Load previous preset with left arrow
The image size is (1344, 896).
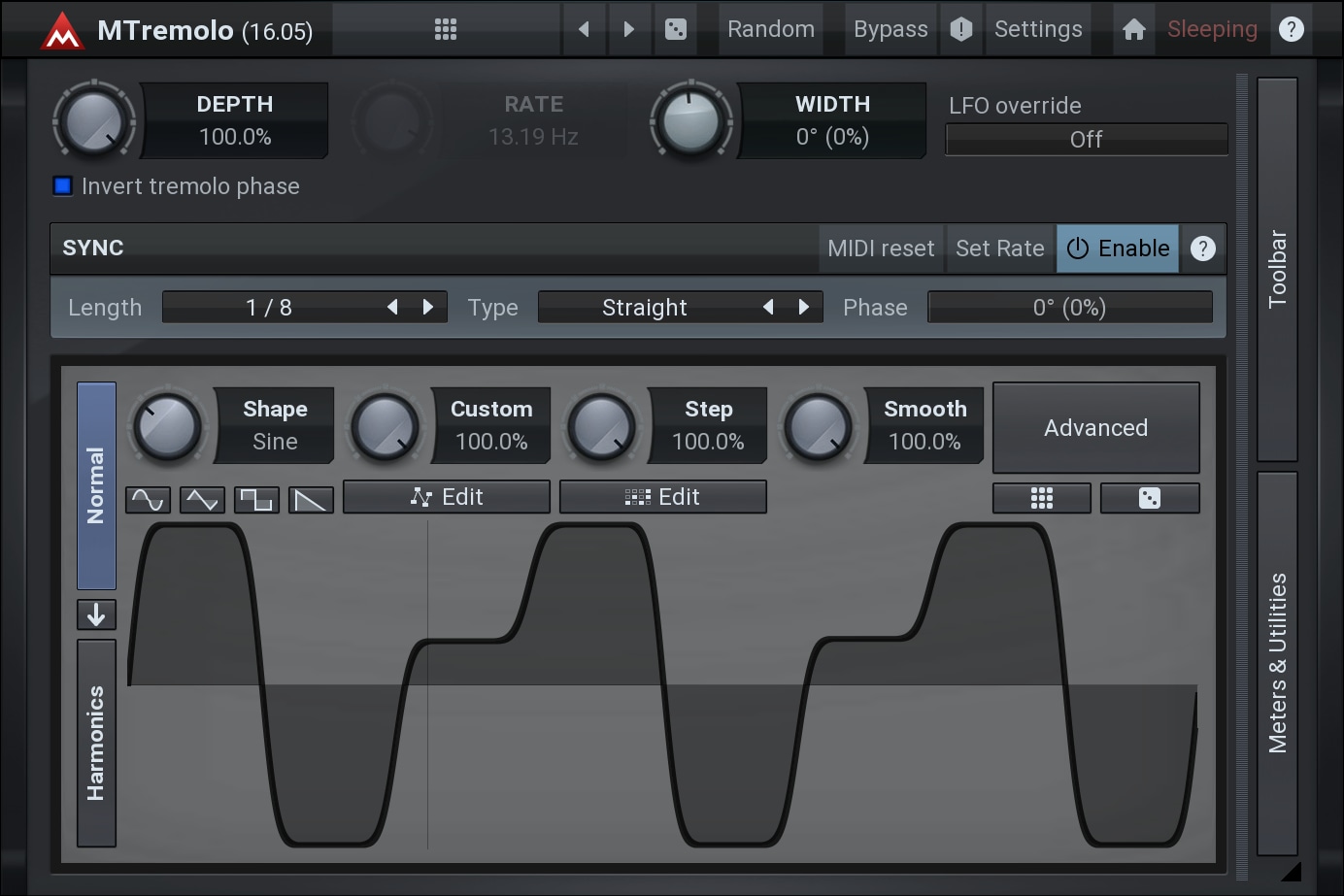pyautogui.click(x=584, y=29)
